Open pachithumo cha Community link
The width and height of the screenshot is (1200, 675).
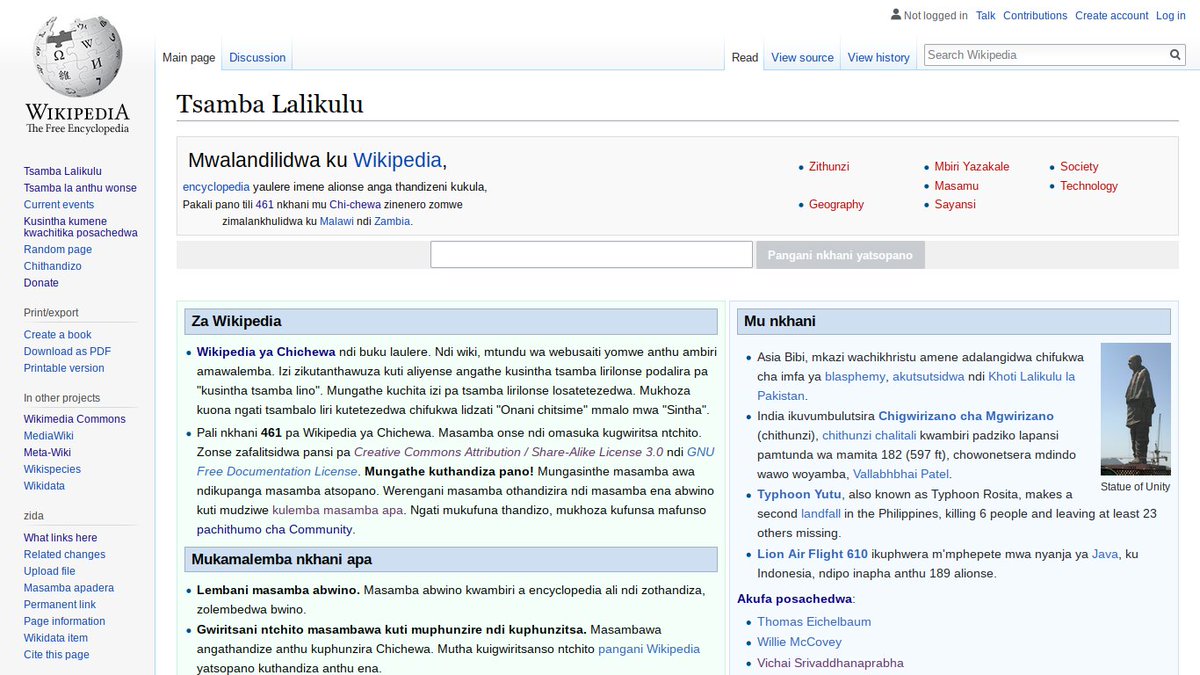pyautogui.click(x=274, y=529)
